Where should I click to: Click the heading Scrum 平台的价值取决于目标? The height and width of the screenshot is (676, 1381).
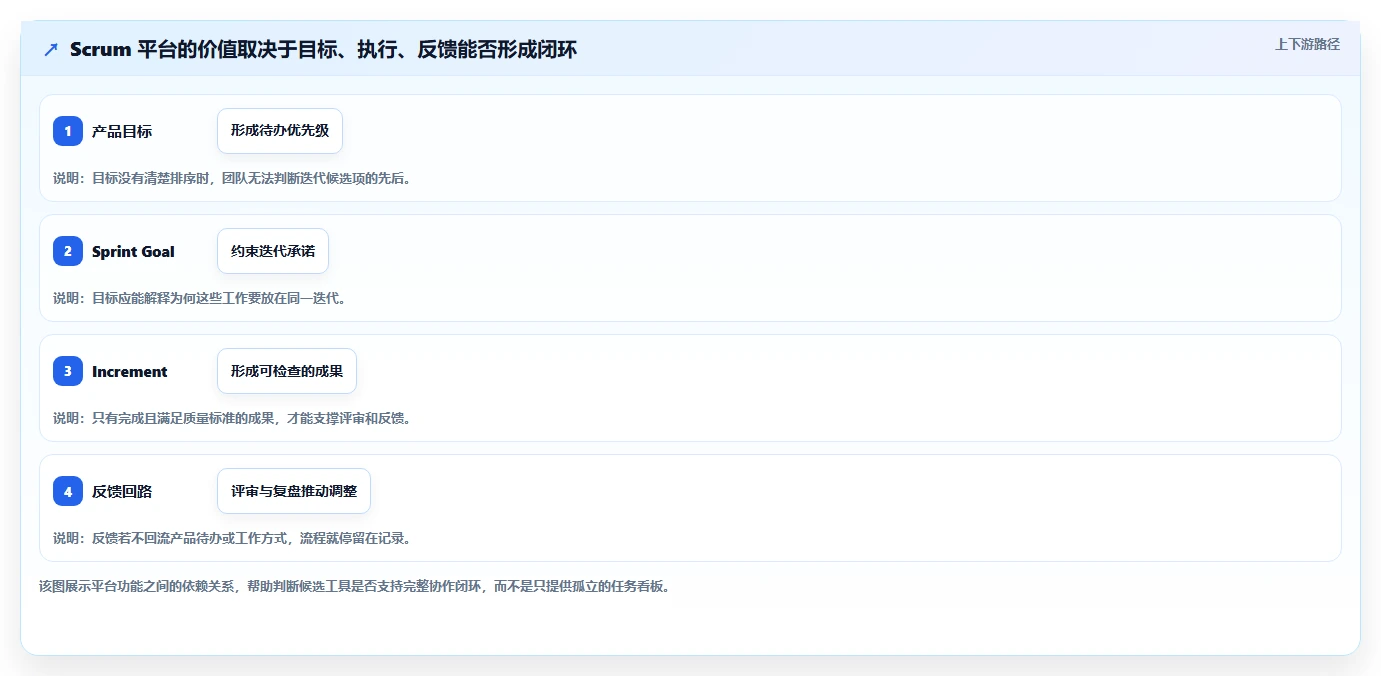[323, 50]
